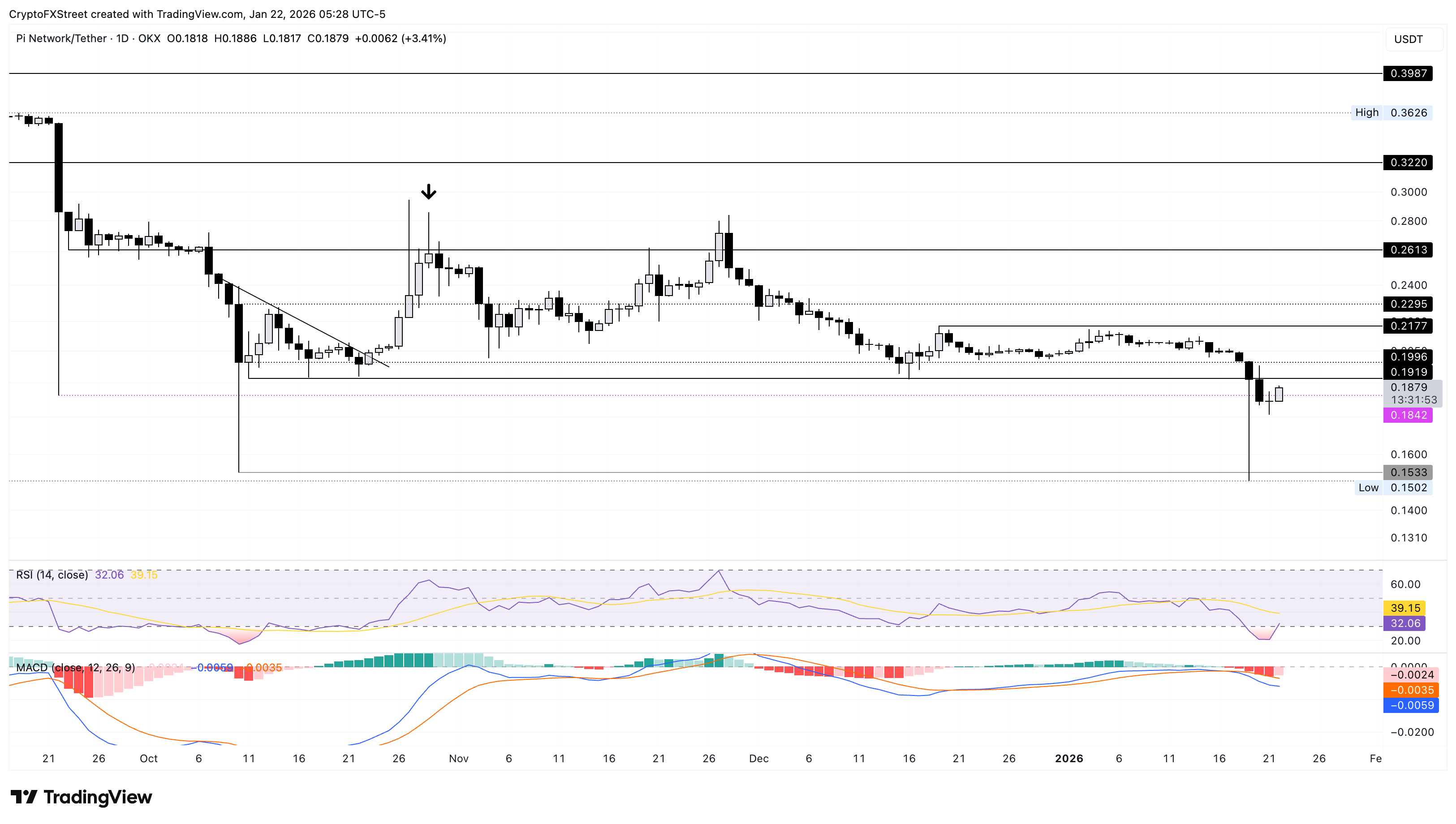Viewport: 1456px width, 824px height.
Task: Click the purple 32.06 RSI value tag
Action: click(1404, 623)
